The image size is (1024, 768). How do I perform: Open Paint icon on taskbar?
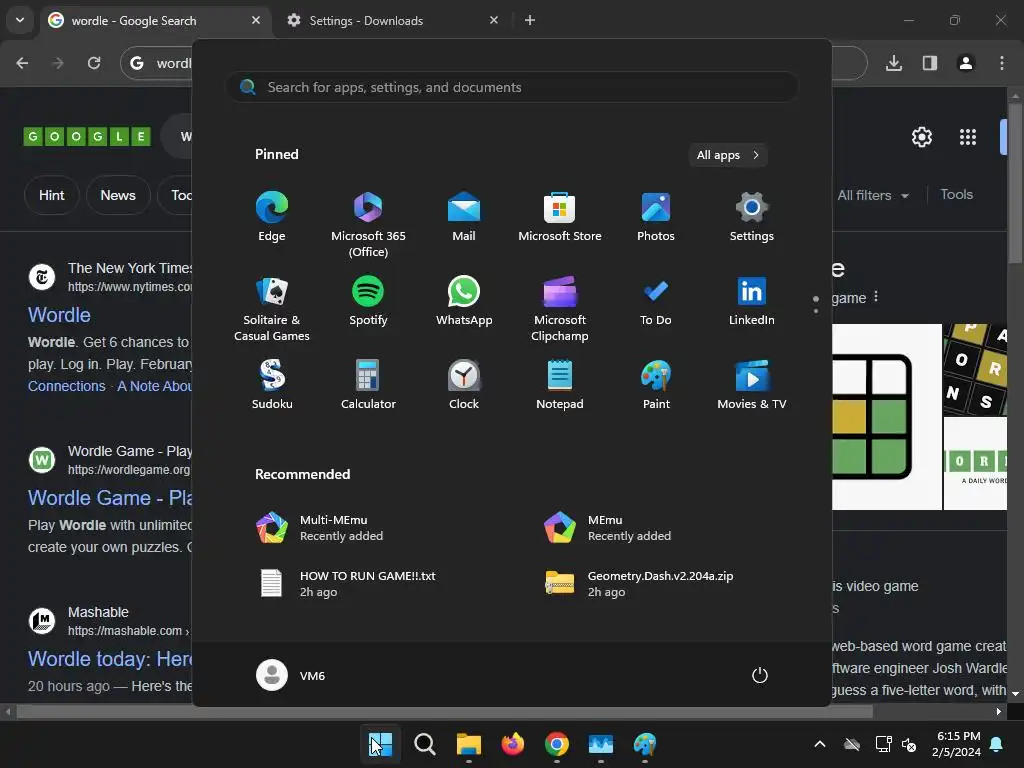pos(645,744)
